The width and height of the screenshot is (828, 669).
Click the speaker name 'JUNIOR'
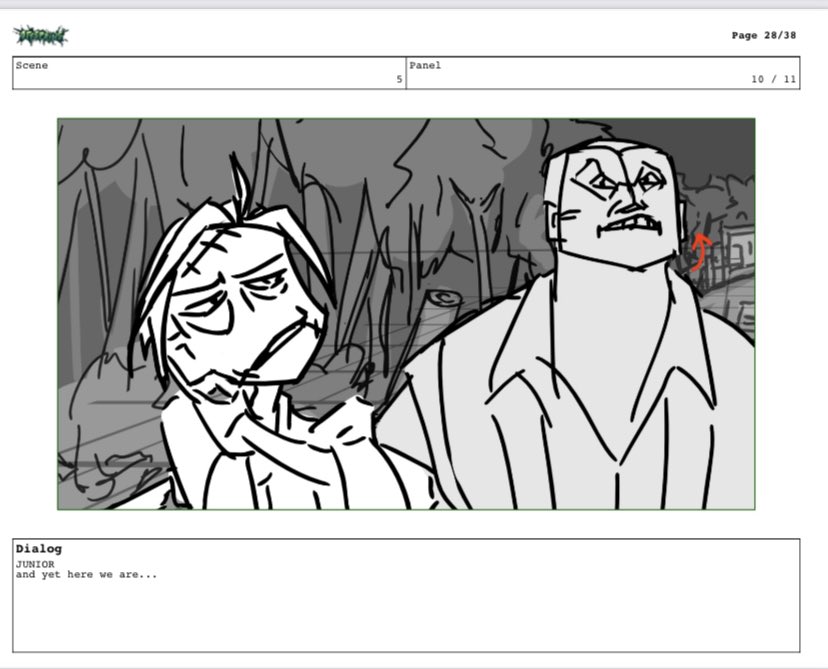(35, 564)
